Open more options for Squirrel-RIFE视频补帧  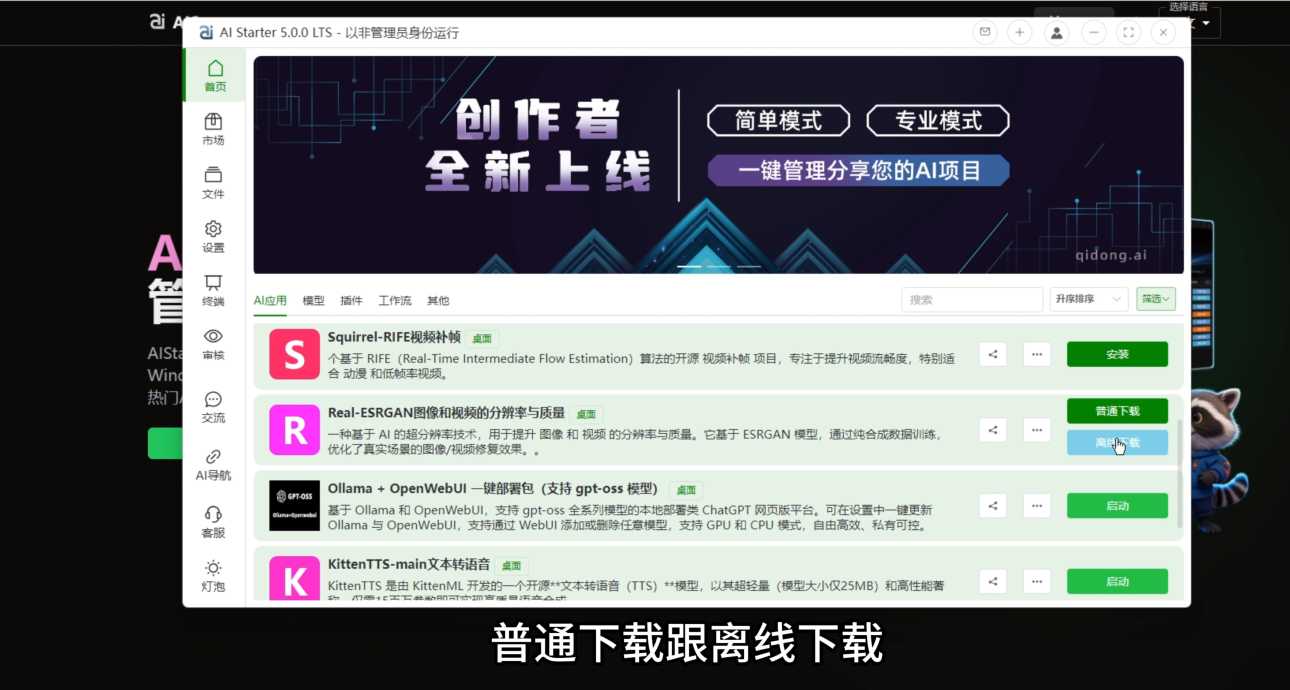[x=1037, y=354]
